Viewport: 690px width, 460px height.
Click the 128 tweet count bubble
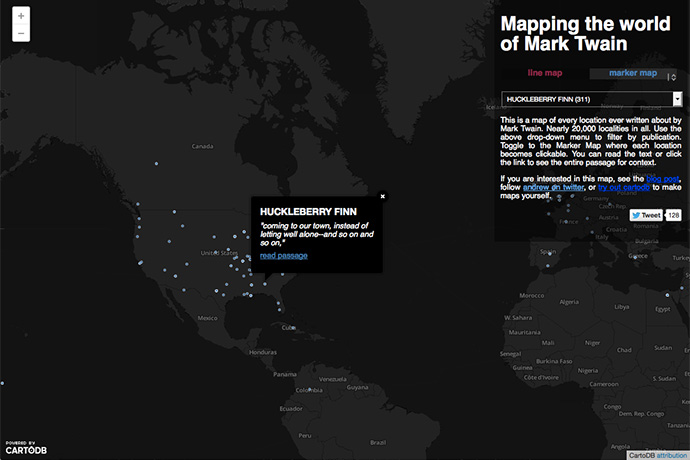(673, 215)
